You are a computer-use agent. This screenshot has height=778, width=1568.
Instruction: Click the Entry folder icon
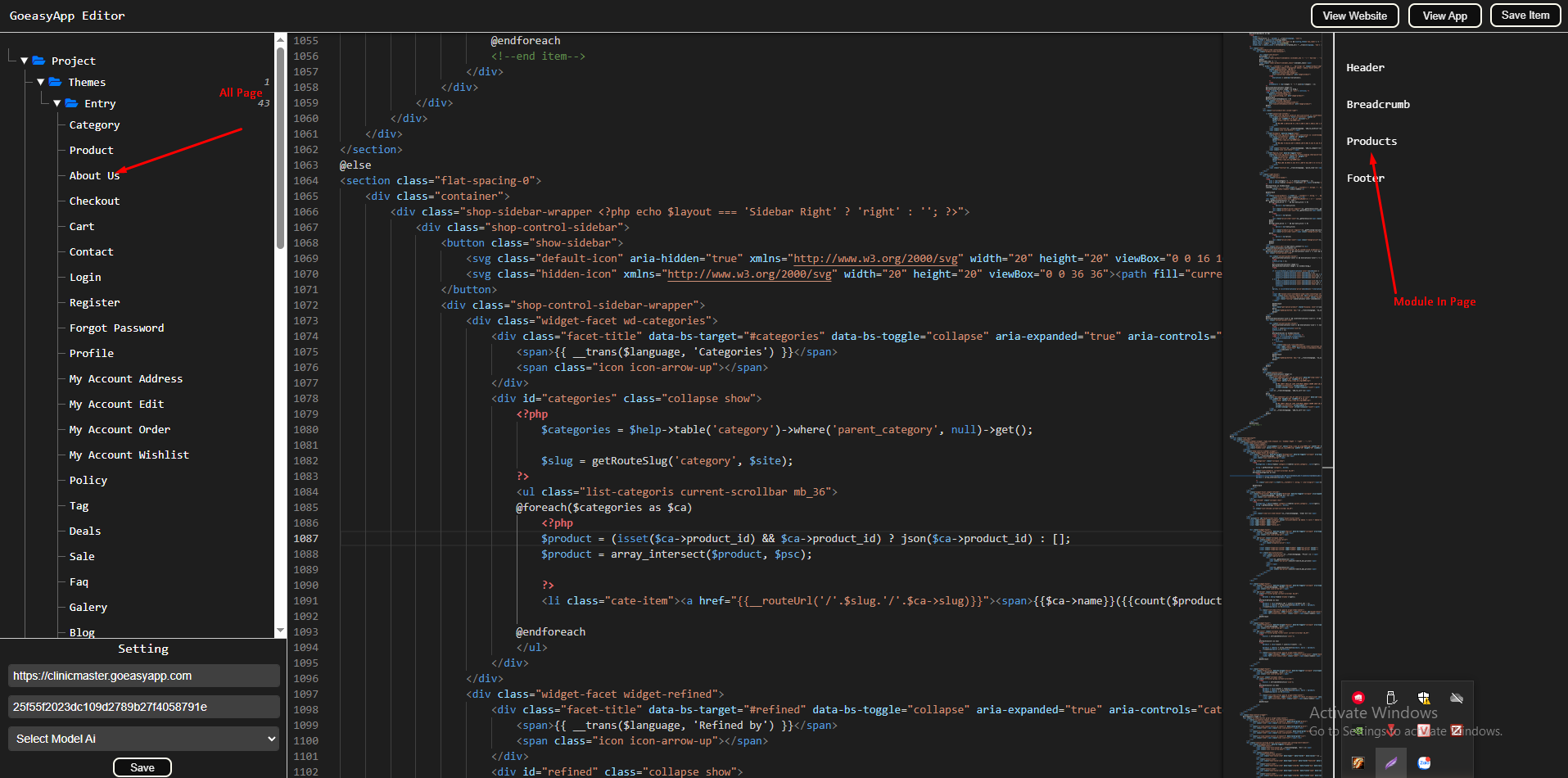[71, 103]
